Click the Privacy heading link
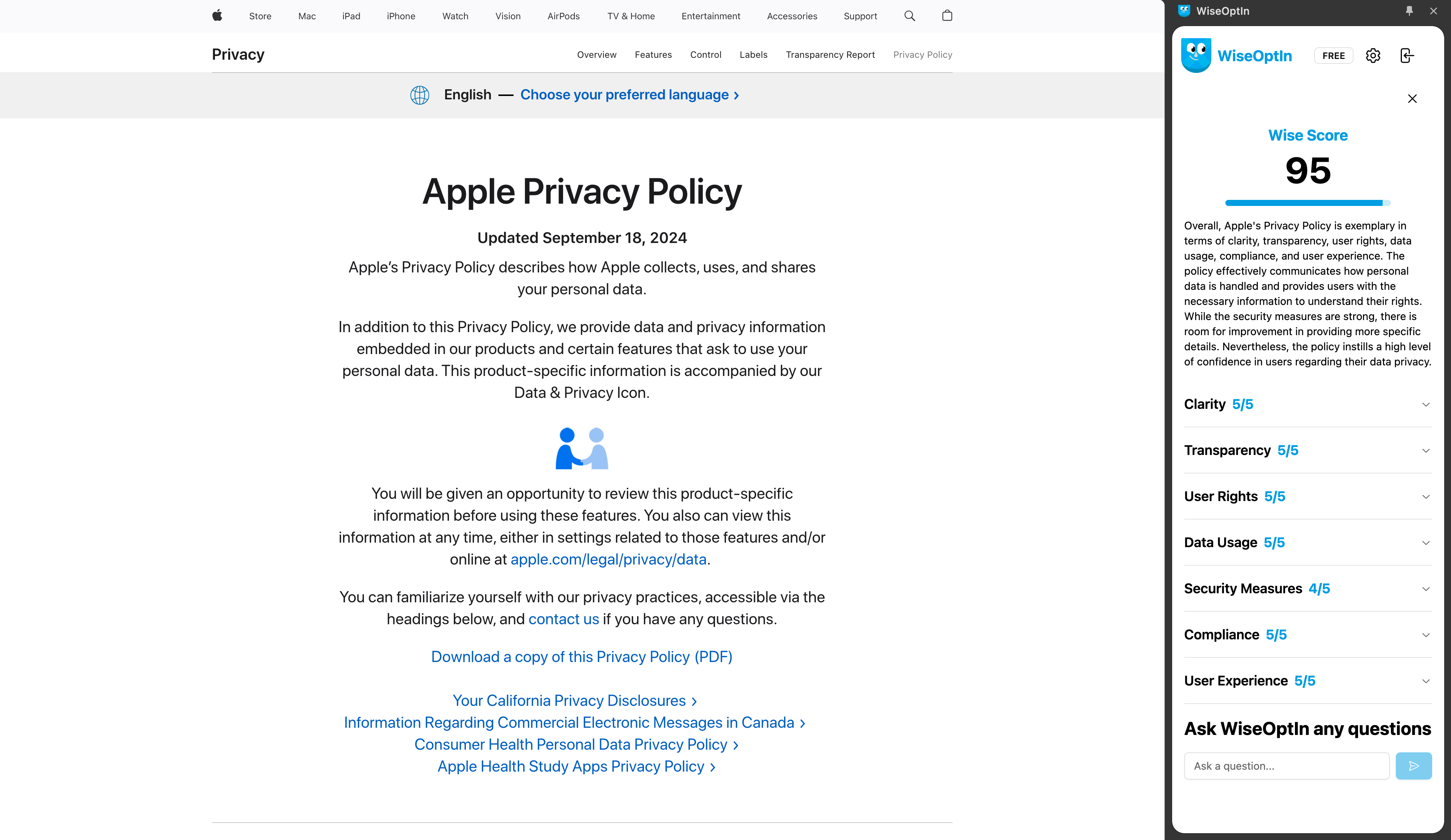This screenshot has width=1451, height=840. [238, 54]
